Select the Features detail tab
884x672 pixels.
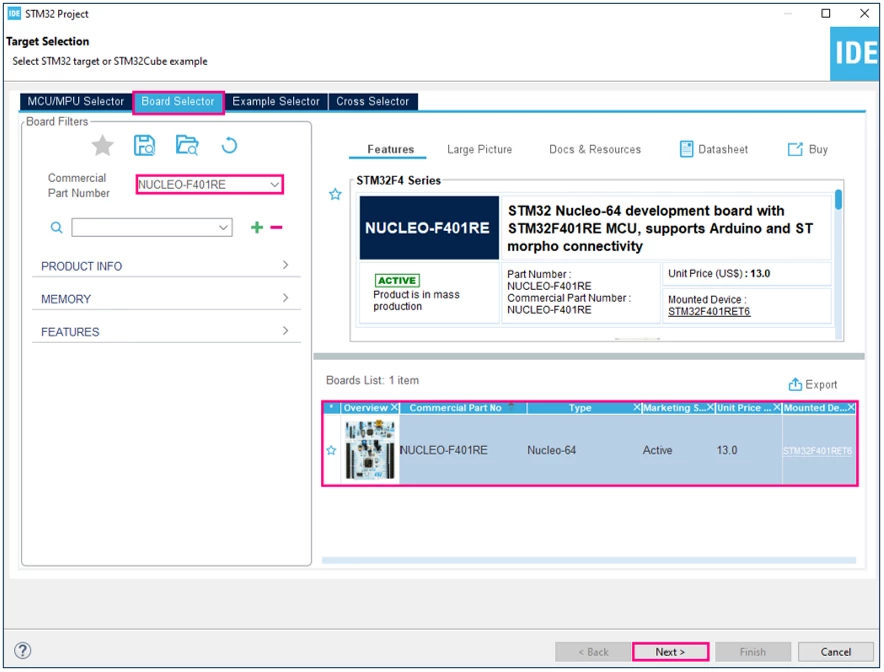click(x=390, y=149)
